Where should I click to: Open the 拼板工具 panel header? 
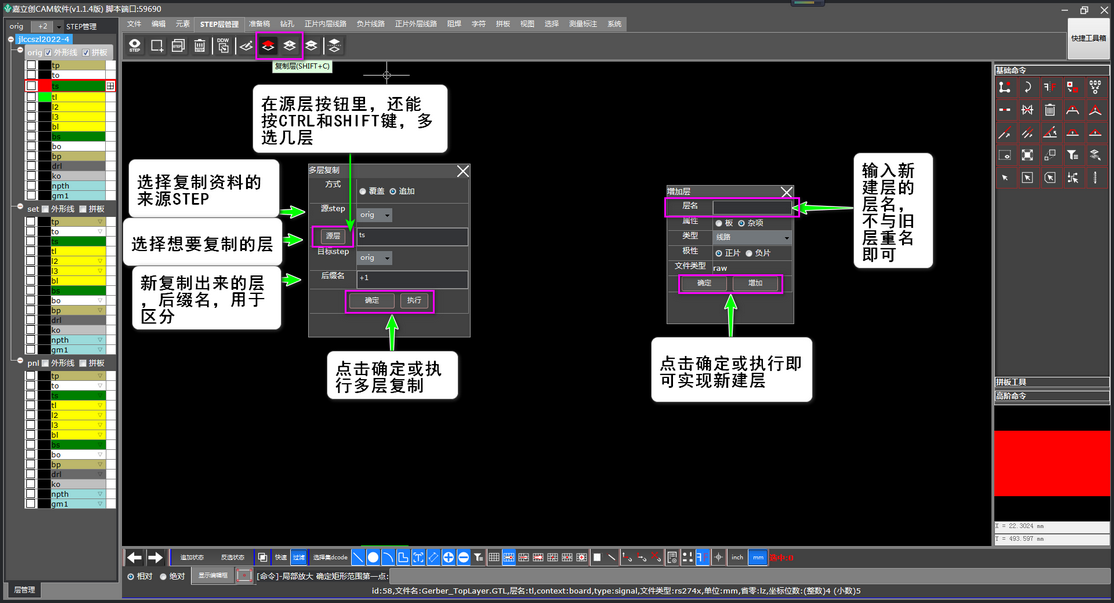pos(1051,382)
